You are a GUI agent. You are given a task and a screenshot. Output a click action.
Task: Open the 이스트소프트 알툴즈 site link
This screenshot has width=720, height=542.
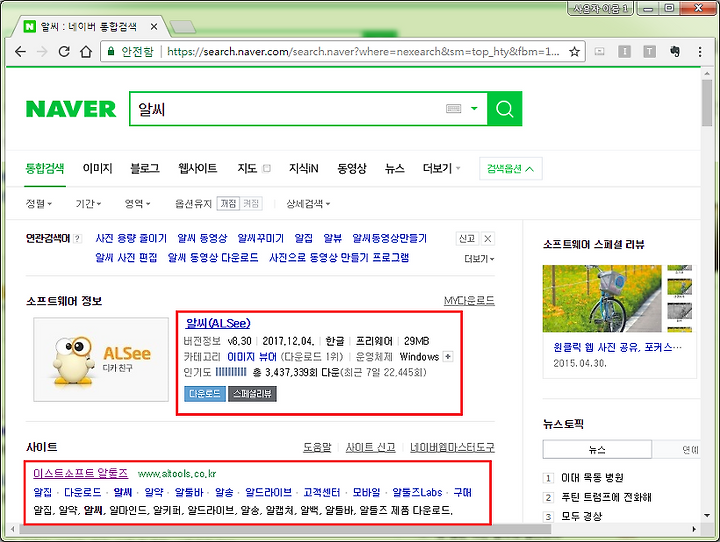(80, 473)
